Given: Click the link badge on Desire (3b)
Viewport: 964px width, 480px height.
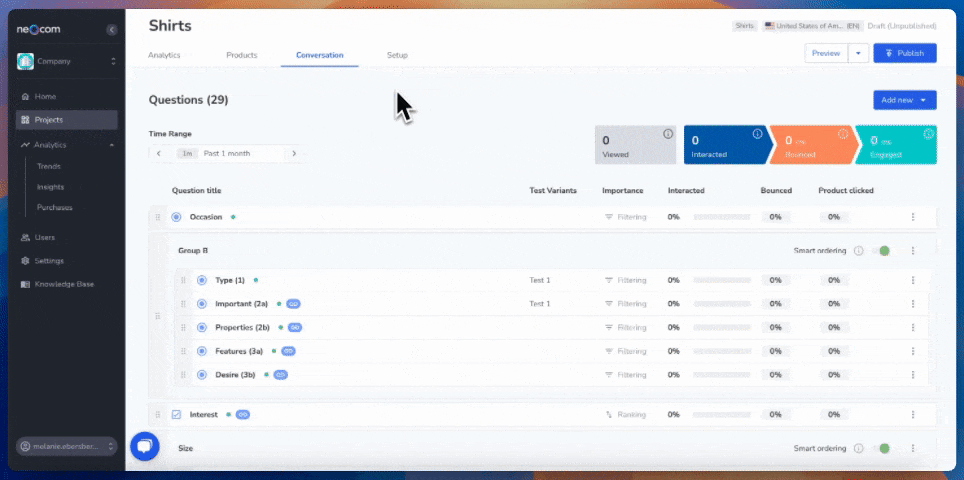Looking at the screenshot, I should (x=281, y=375).
